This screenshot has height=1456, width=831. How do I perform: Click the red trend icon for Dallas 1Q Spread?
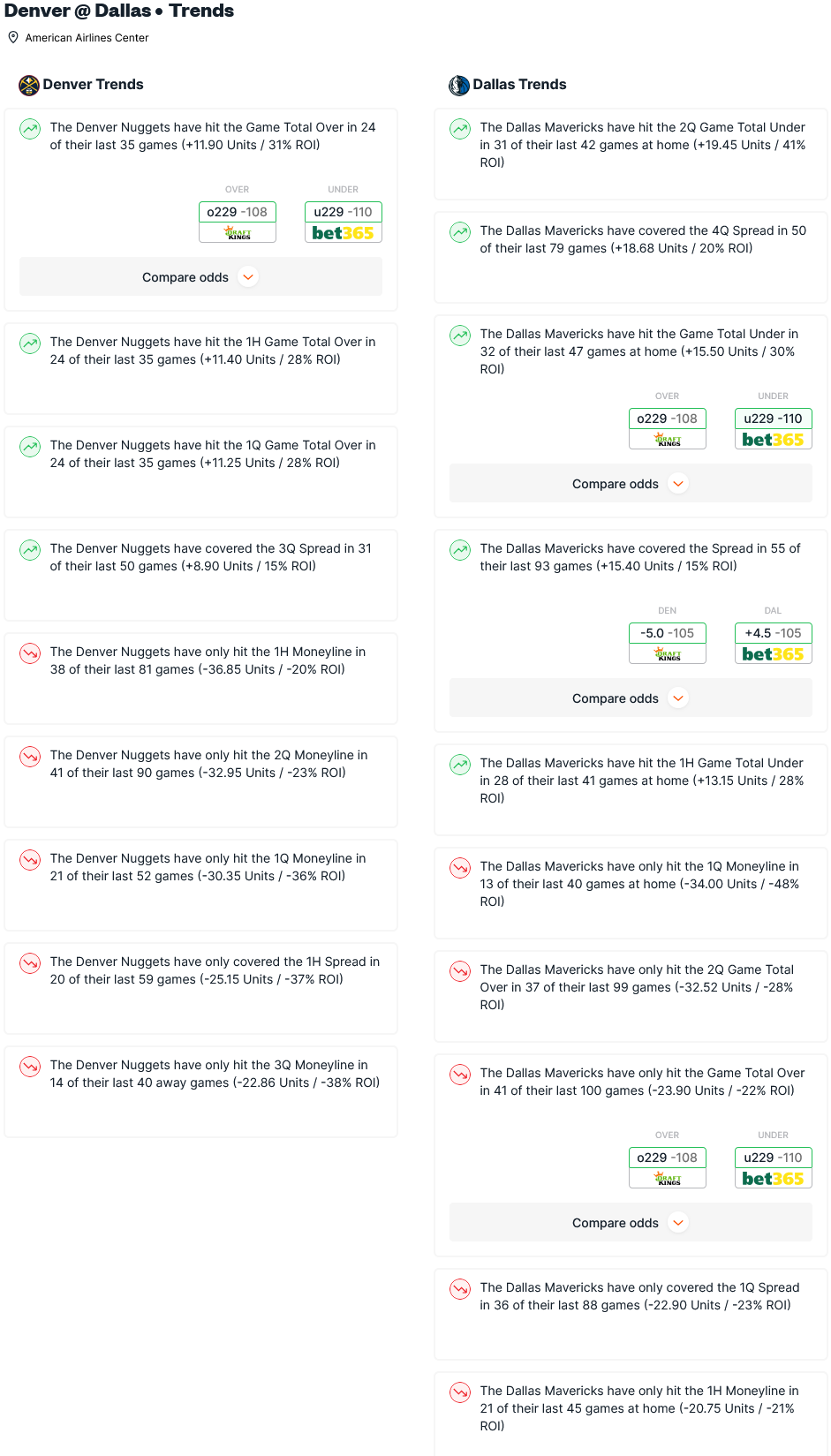click(460, 1289)
